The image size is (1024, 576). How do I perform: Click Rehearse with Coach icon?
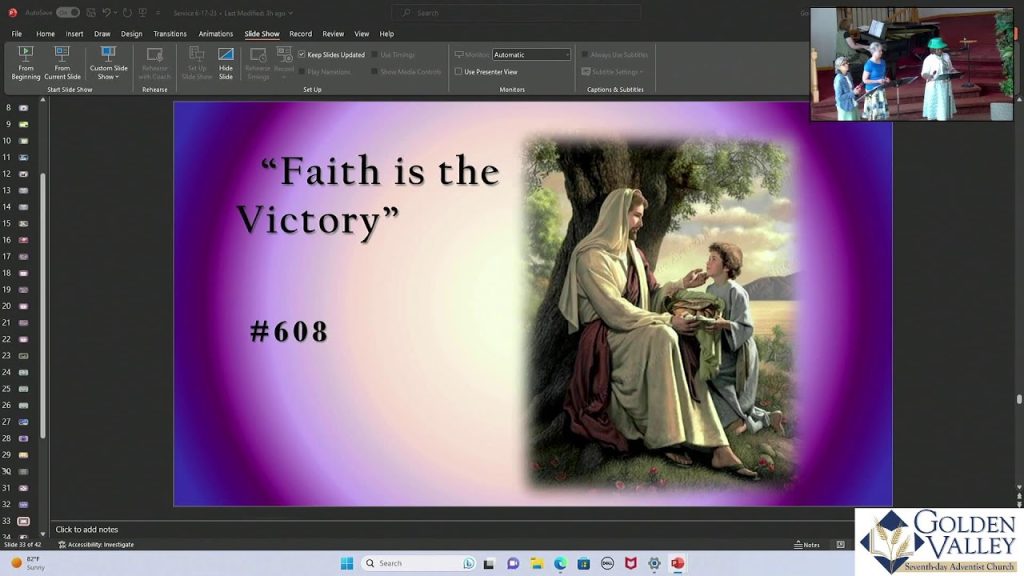155,63
